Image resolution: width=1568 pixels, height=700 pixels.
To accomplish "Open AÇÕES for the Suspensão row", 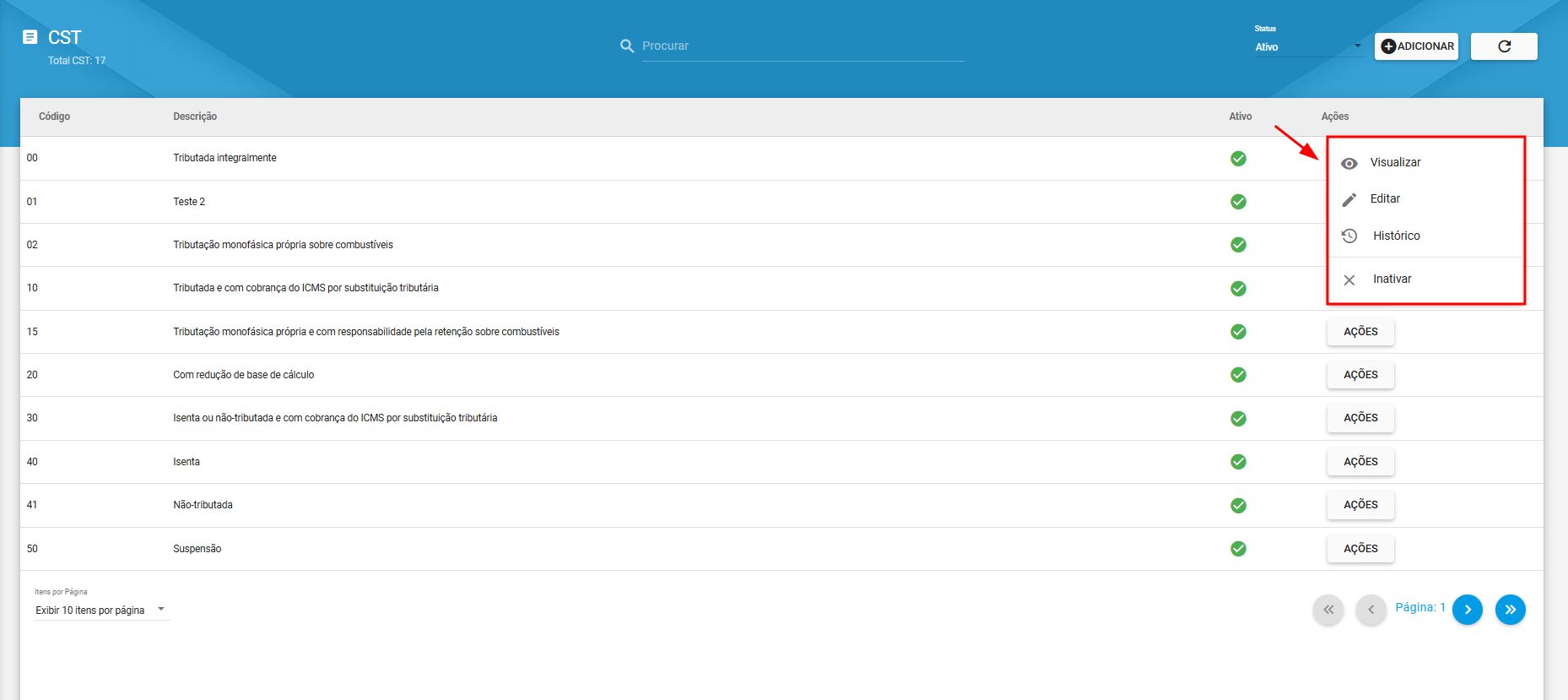I will [x=1360, y=549].
